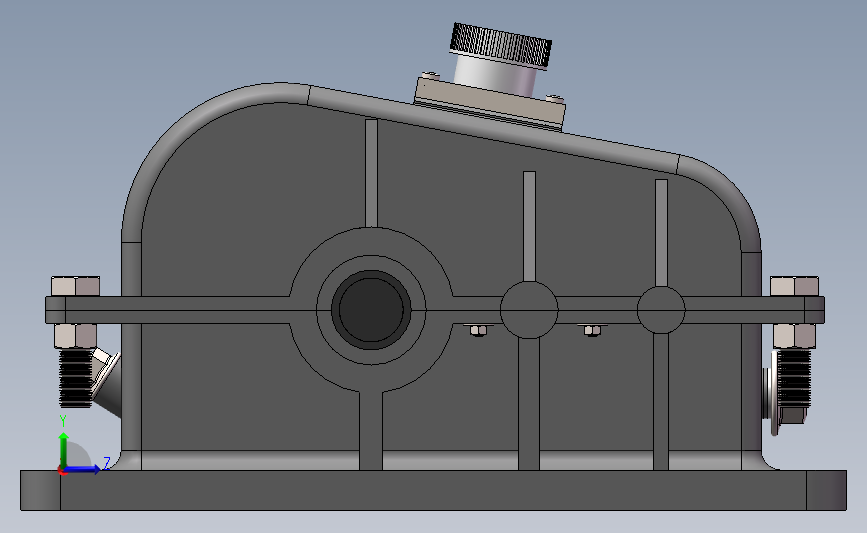Screen dimensions: 867x533
Task: Select the left threaded bolt shank
Action: click(75, 378)
